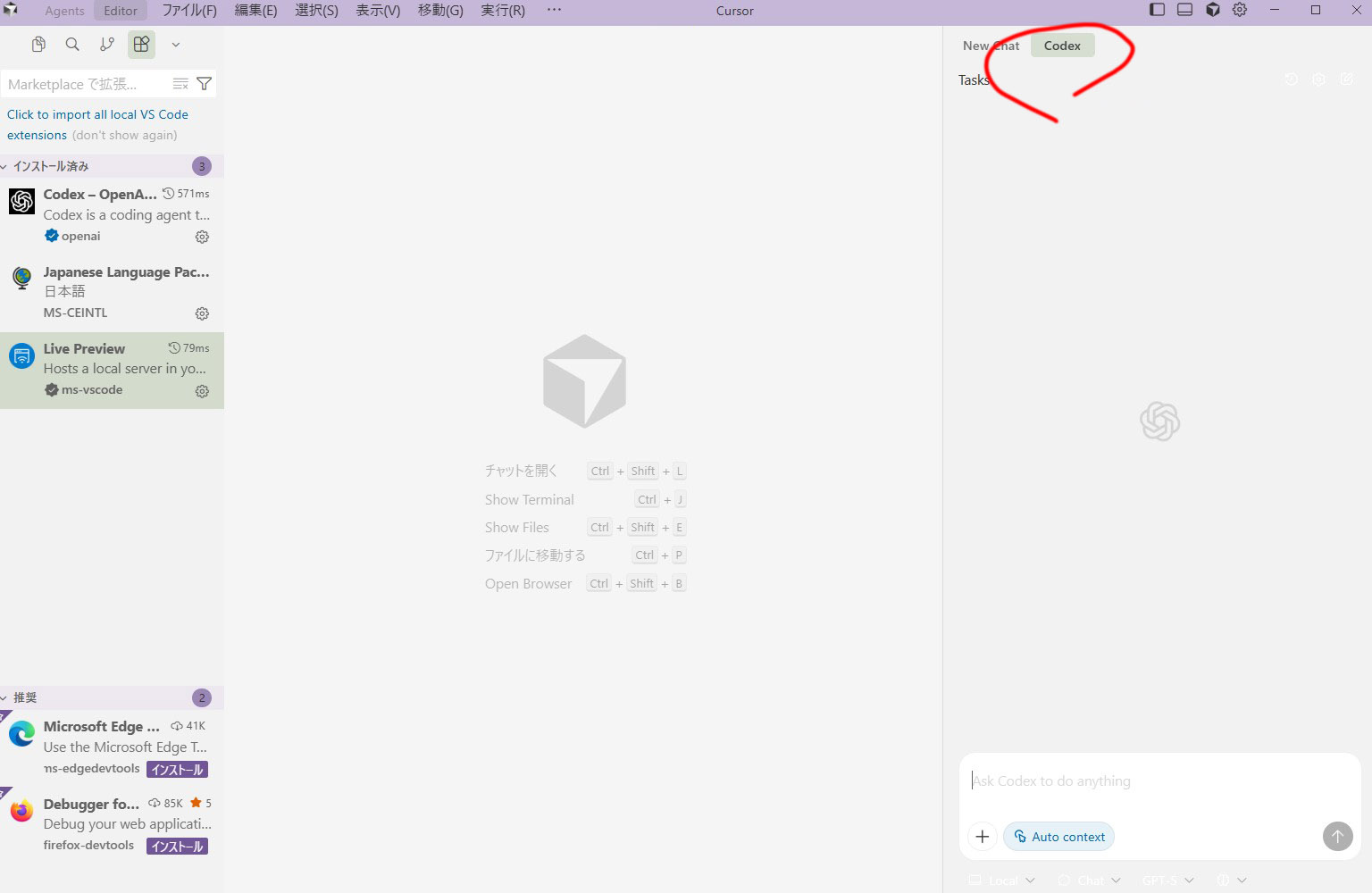Open Cursor settings gear in title bar
Image resolution: width=1372 pixels, height=893 pixels.
pyautogui.click(x=1240, y=10)
